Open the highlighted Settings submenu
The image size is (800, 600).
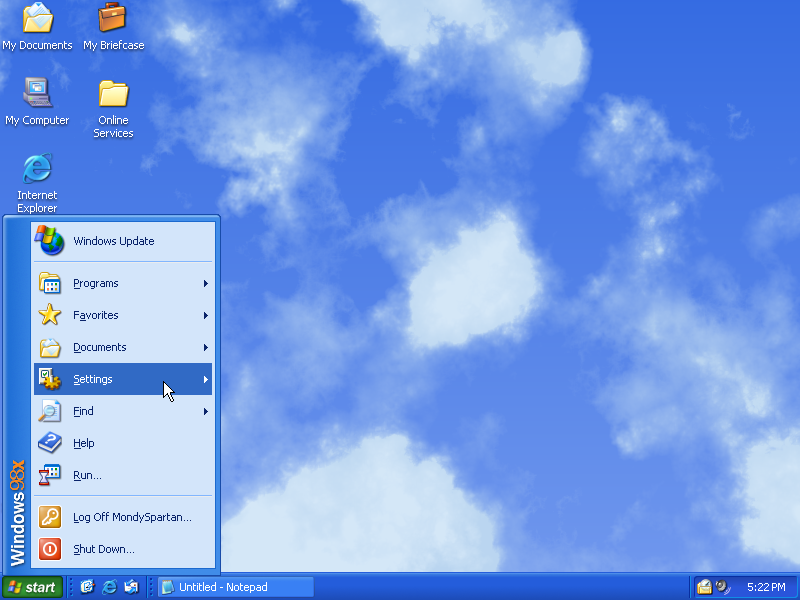(122, 379)
